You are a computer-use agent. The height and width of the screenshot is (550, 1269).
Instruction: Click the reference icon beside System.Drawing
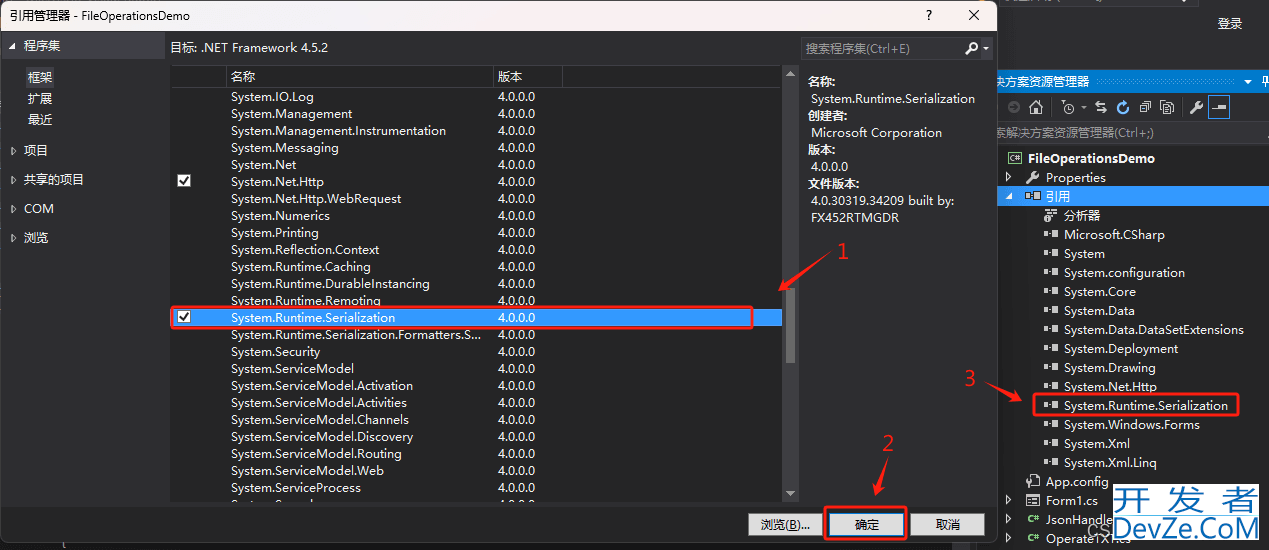(x=1051, y=367)
